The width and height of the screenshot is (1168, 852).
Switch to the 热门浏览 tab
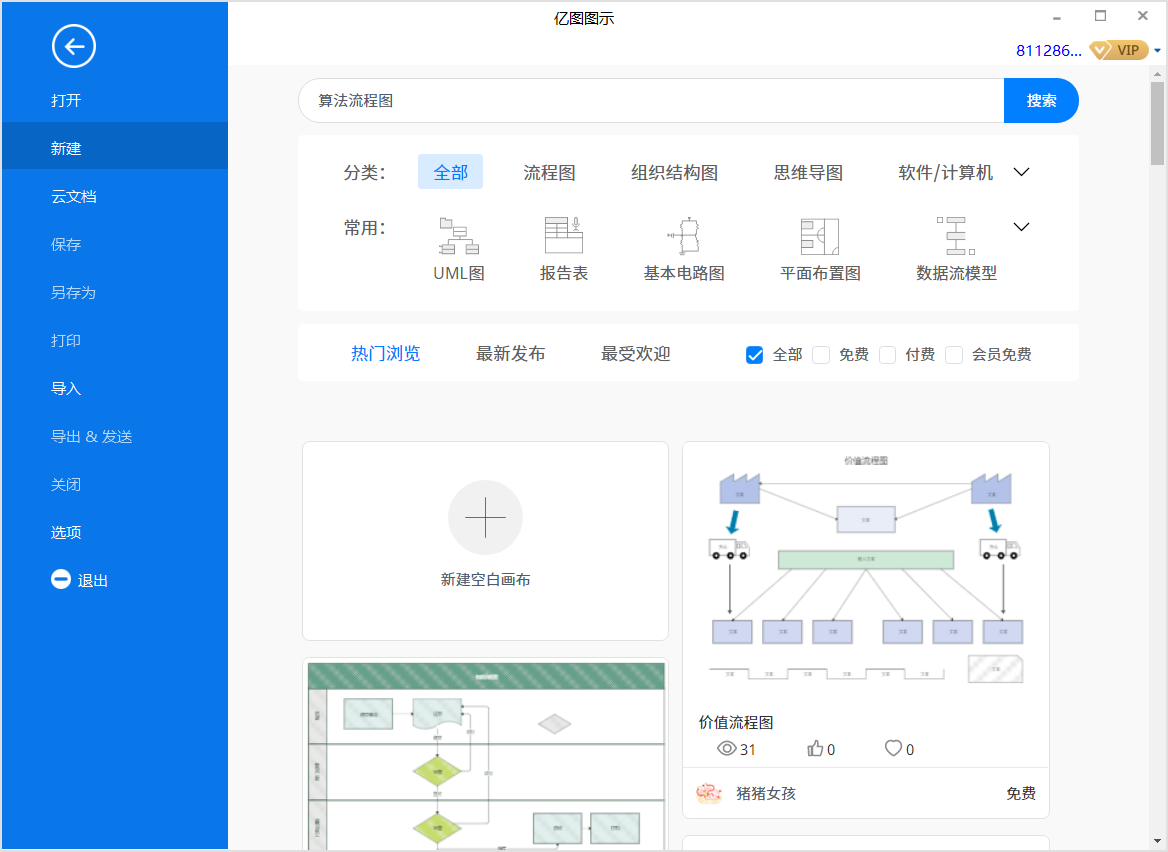(385, 354)
